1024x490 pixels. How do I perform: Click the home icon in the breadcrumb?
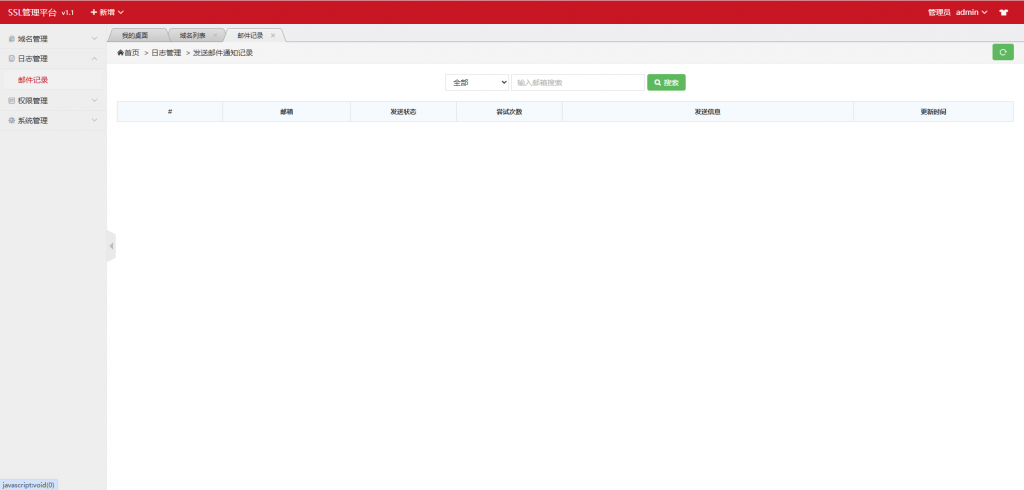120,52
